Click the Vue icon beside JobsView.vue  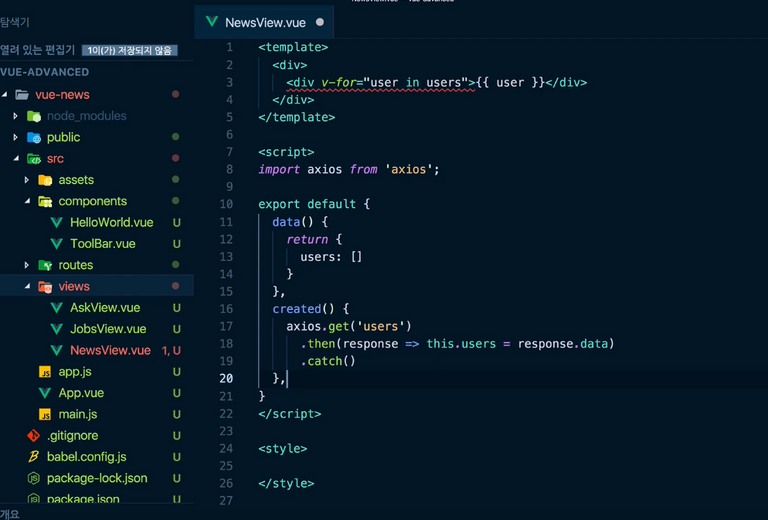tap(57, 329)
